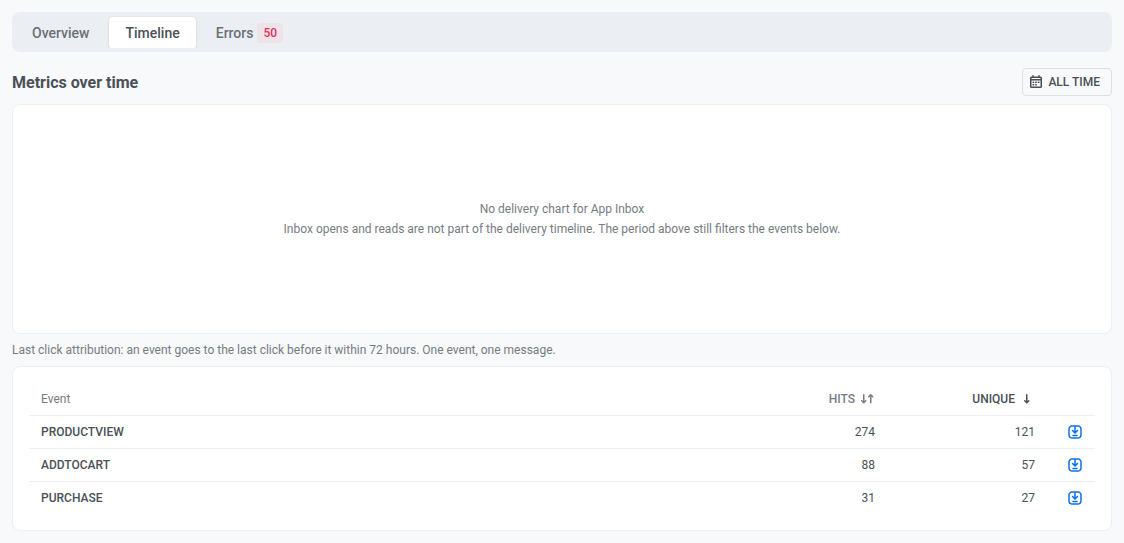The width and height of the screenshot is (1124, 543).
Task: Download the PRODUCTVIEW event data
Action: pyautogui.click(x=1075, y=432)
